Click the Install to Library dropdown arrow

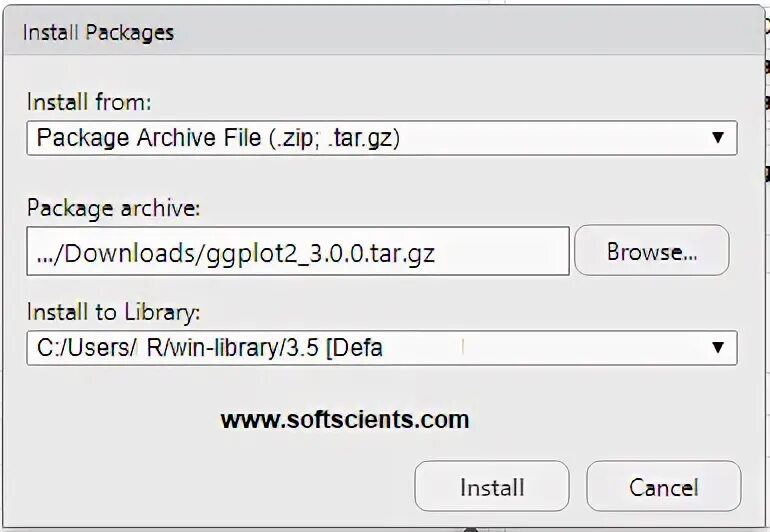(717, 348)
